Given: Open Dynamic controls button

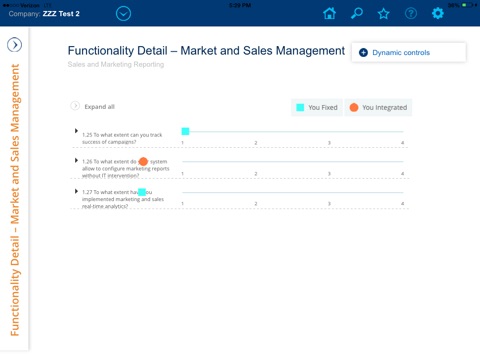Looking at the screenshot, I should coord(409,52).
